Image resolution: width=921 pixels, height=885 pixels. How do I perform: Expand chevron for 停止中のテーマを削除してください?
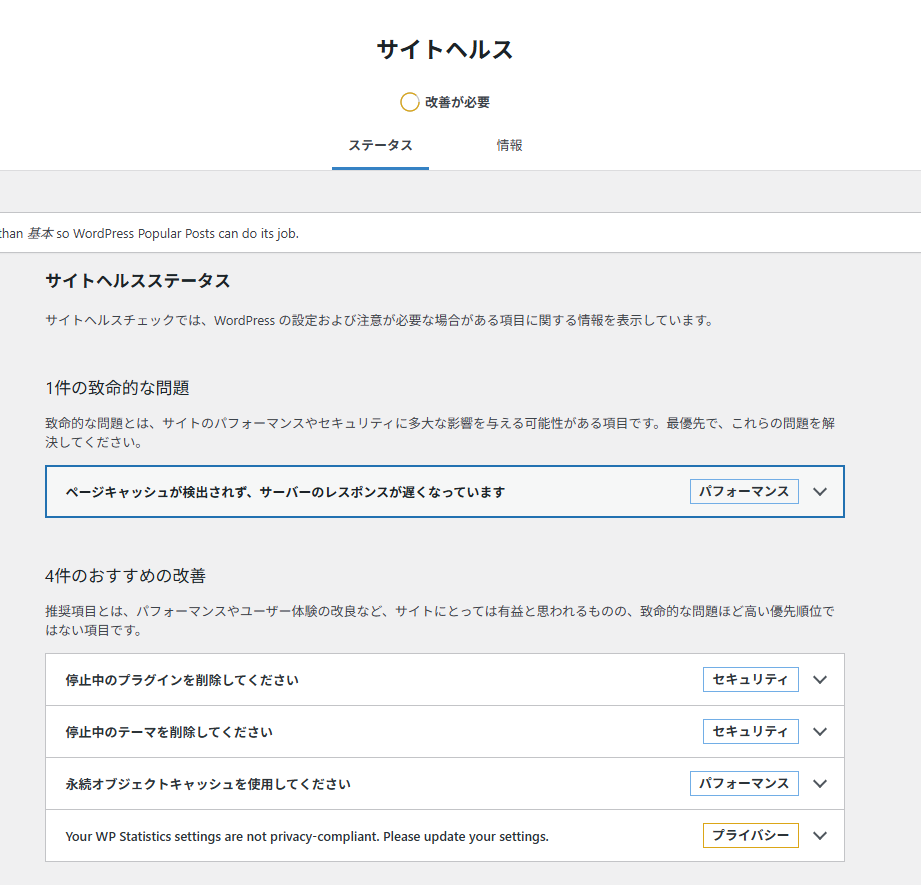[x=820, y=732]
